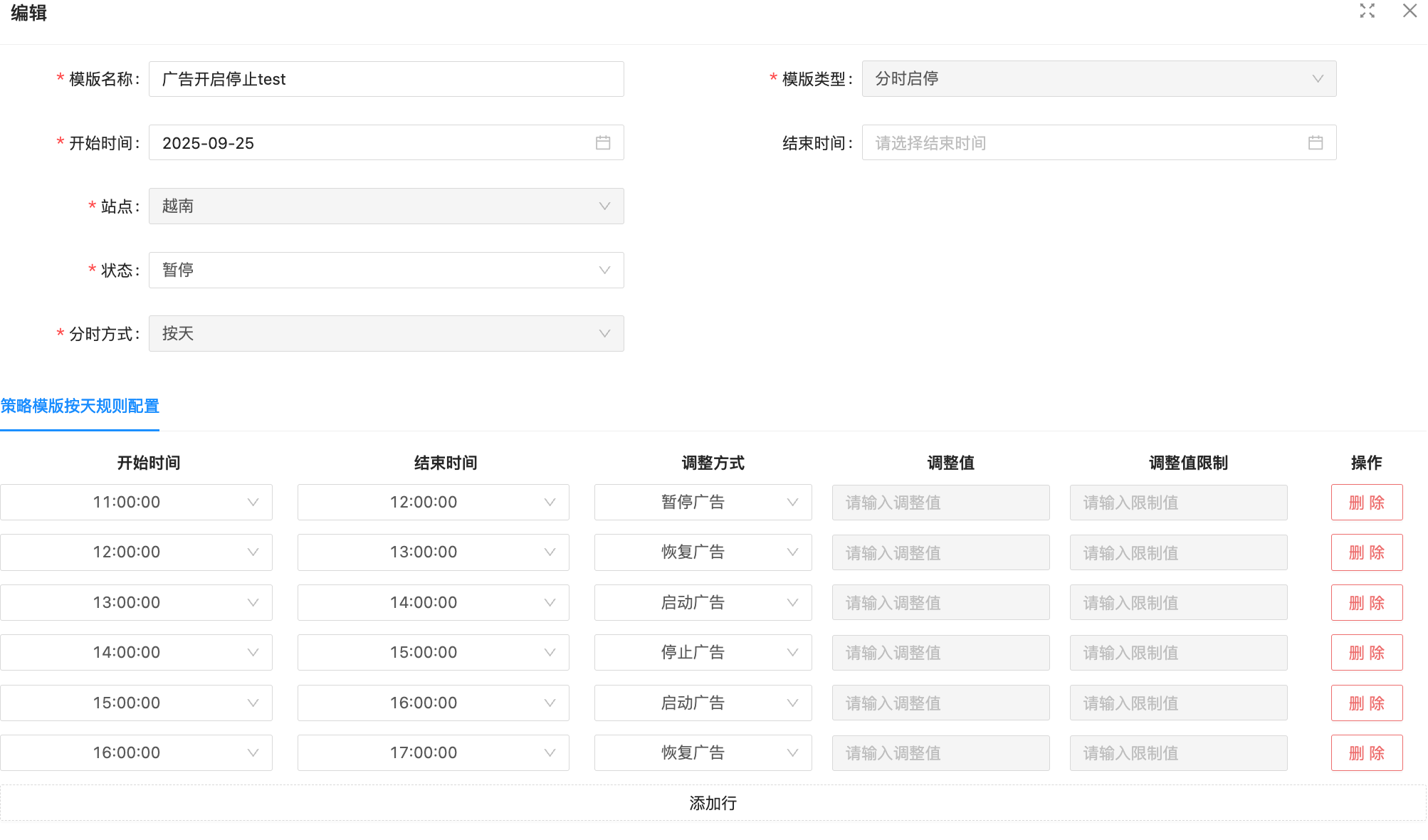
Task: Click chevron arrow of 17:00:00 end time
Action: [x=550, y=752]
